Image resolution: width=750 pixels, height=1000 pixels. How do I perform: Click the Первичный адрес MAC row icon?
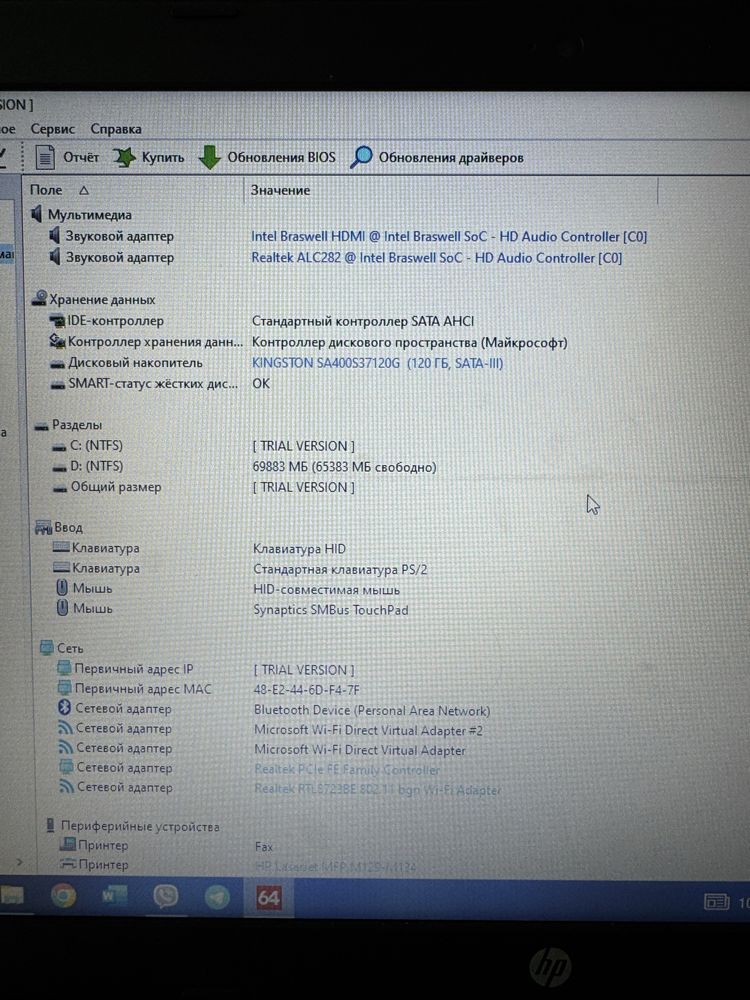tap(64, 688)
